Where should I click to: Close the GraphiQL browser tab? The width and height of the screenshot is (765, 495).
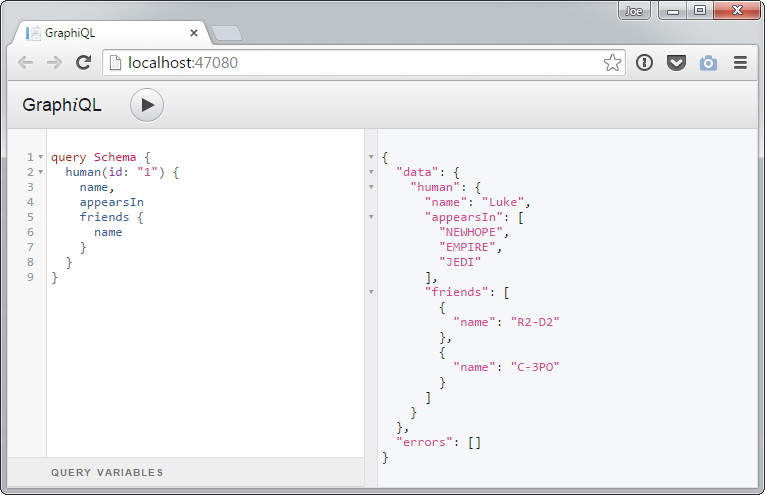tap(194, 33)
